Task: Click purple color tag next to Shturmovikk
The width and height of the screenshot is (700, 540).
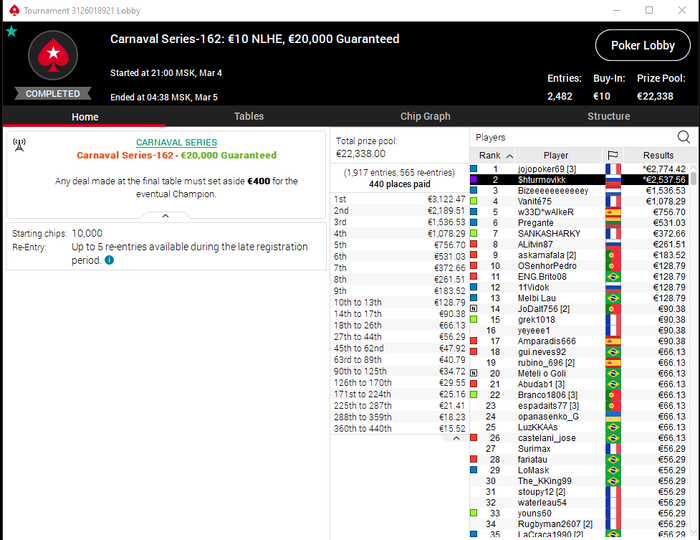Action: [474, 179]
